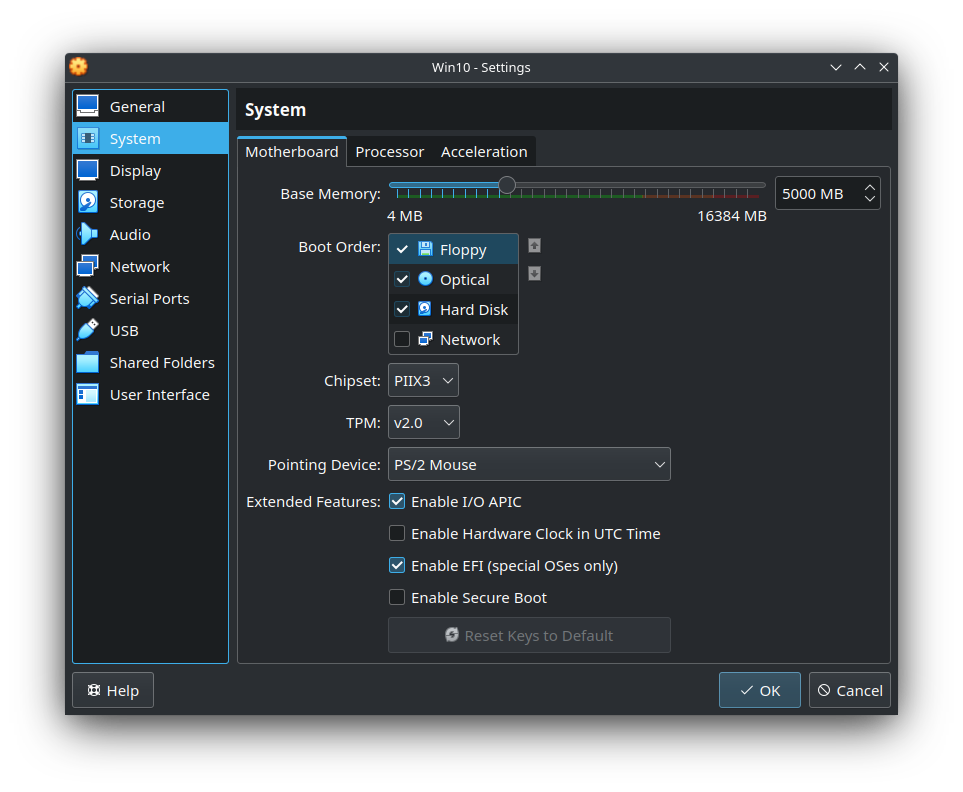The height and width of the screenshot is (792, 963).
Task: Toggle Enable EFI checkbox
Action: (x=397, y=565)
